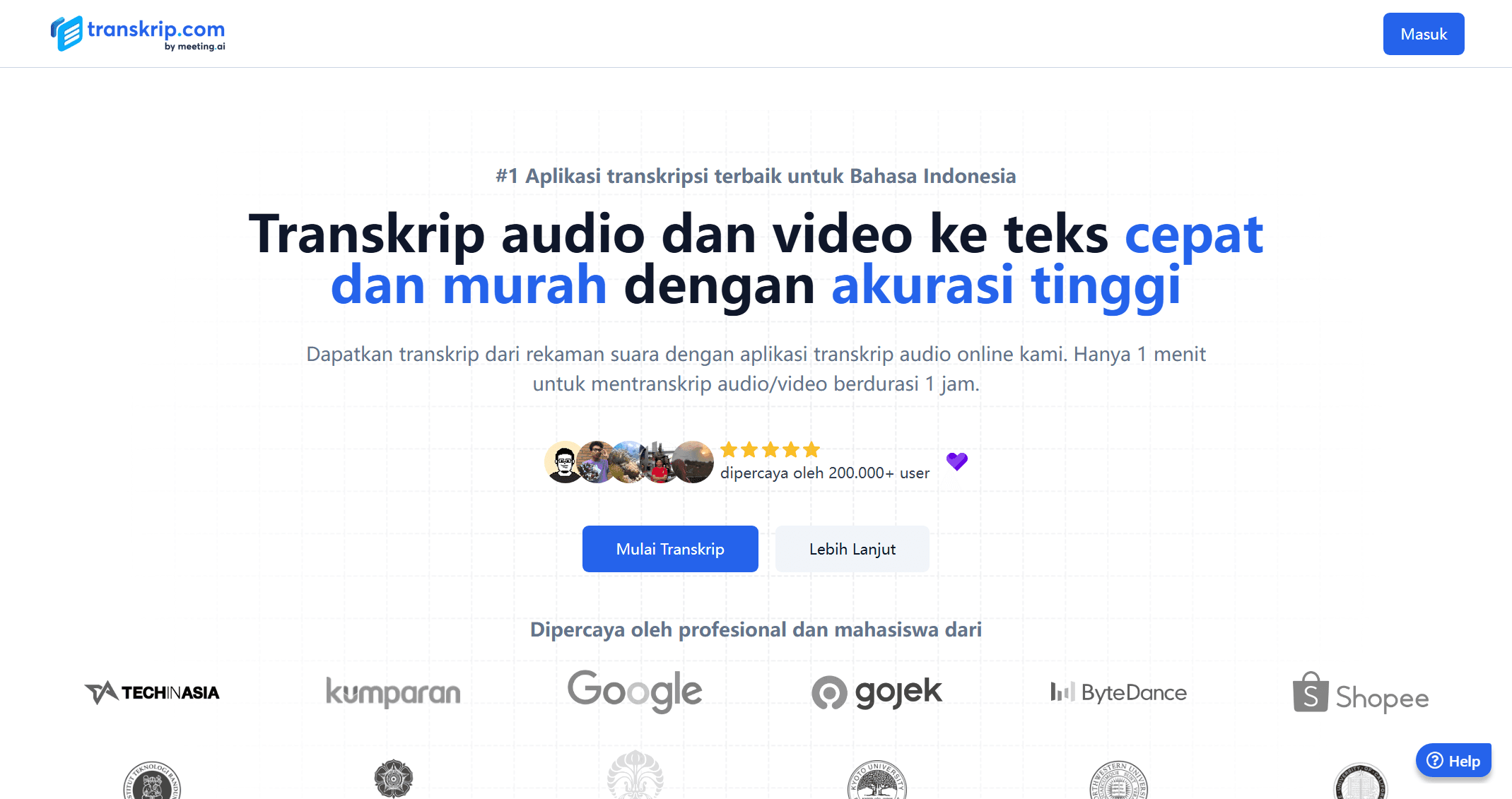Click the Shopee logo
This screenshot has height=799, width=1512.
click(1360, 694)
